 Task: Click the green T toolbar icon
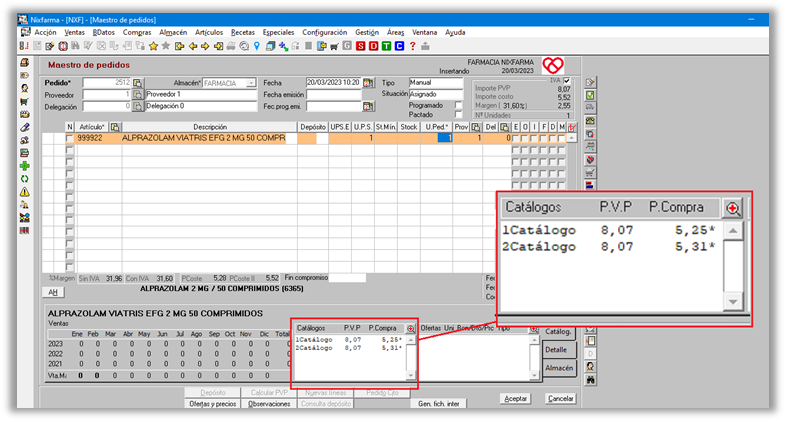386,46
